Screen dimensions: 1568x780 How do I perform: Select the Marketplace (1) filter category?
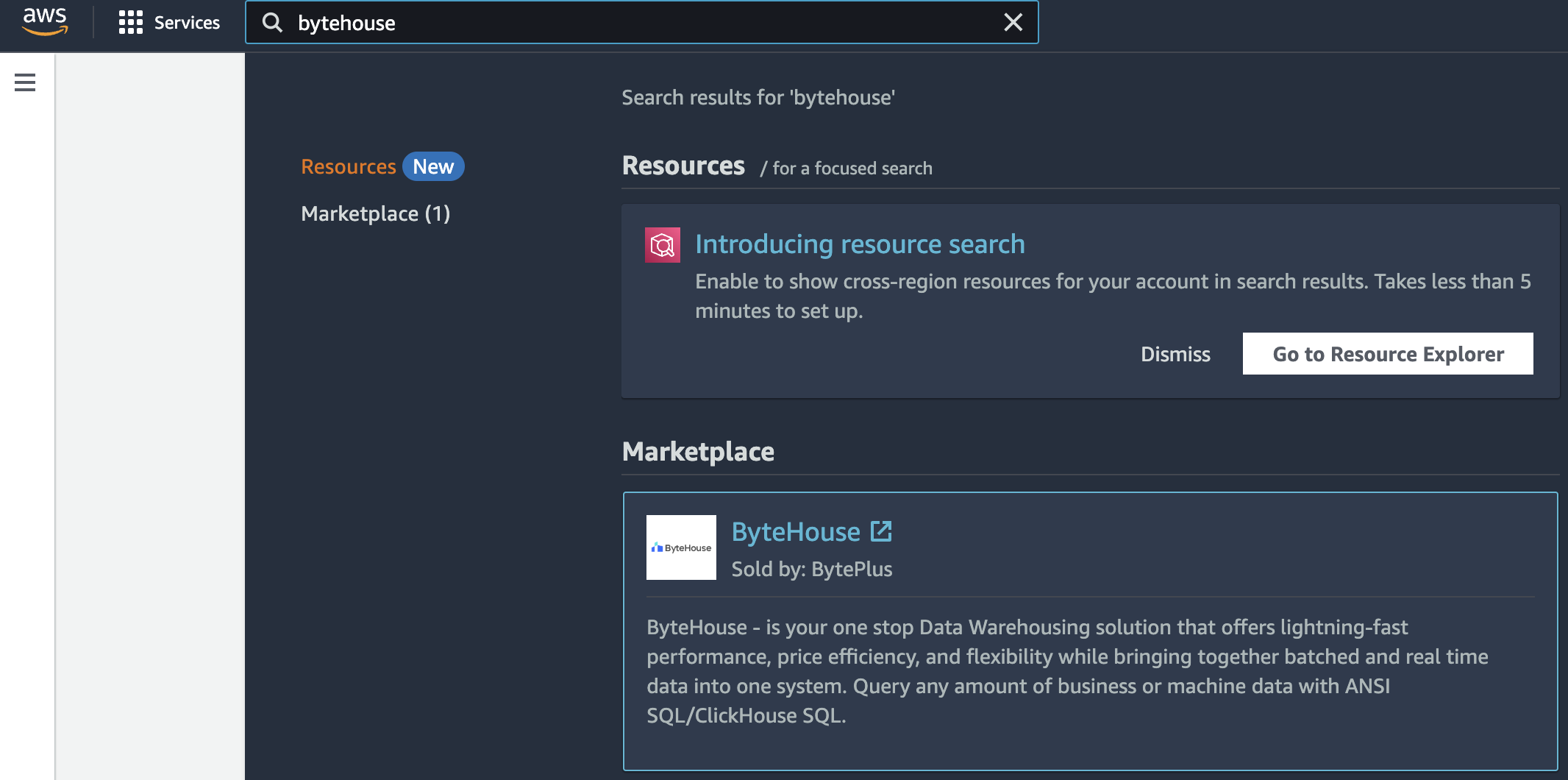(x=376, y=213)
